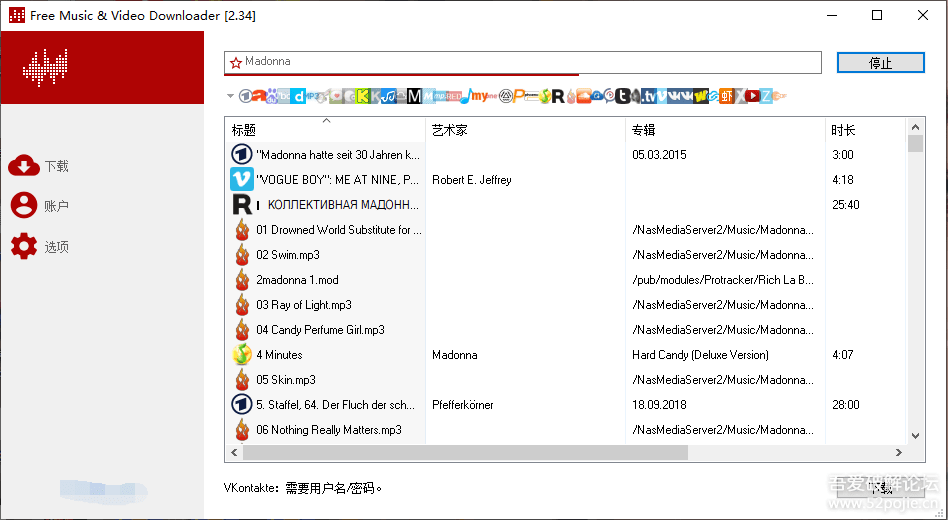The image size is (948, 520).
Task: Toggle the light blue Z source icon
Action: click(x=766, y=96)
